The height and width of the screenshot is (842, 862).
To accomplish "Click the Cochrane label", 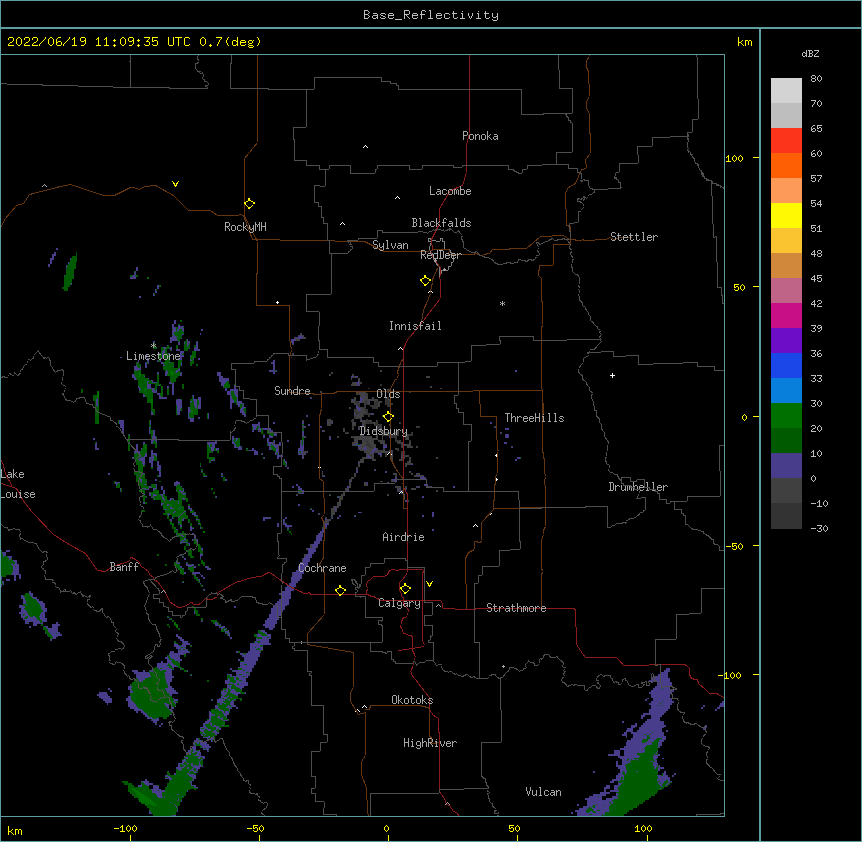I will [x=322, y=568].
